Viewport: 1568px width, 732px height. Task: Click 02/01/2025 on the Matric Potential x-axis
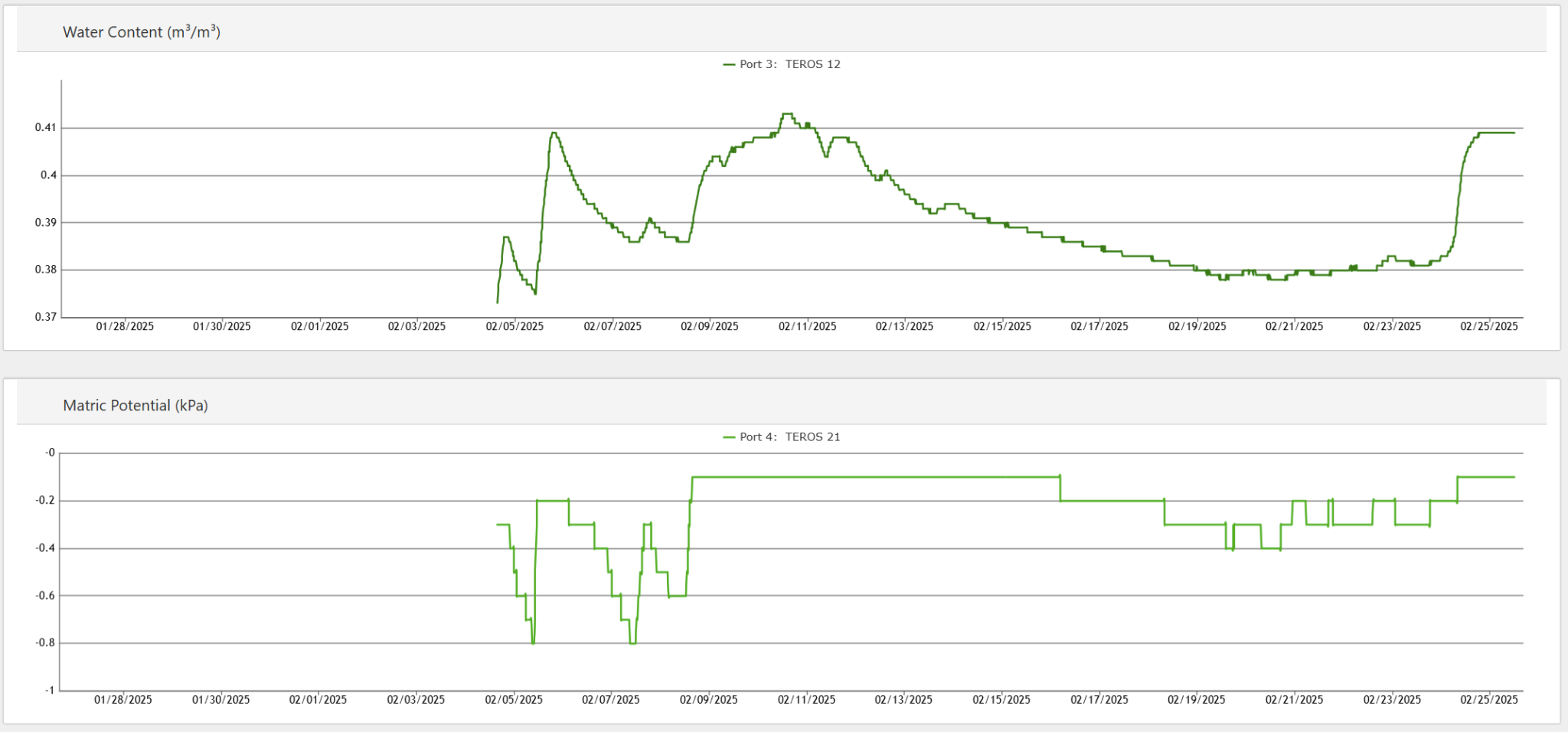[x=318, y=700]
